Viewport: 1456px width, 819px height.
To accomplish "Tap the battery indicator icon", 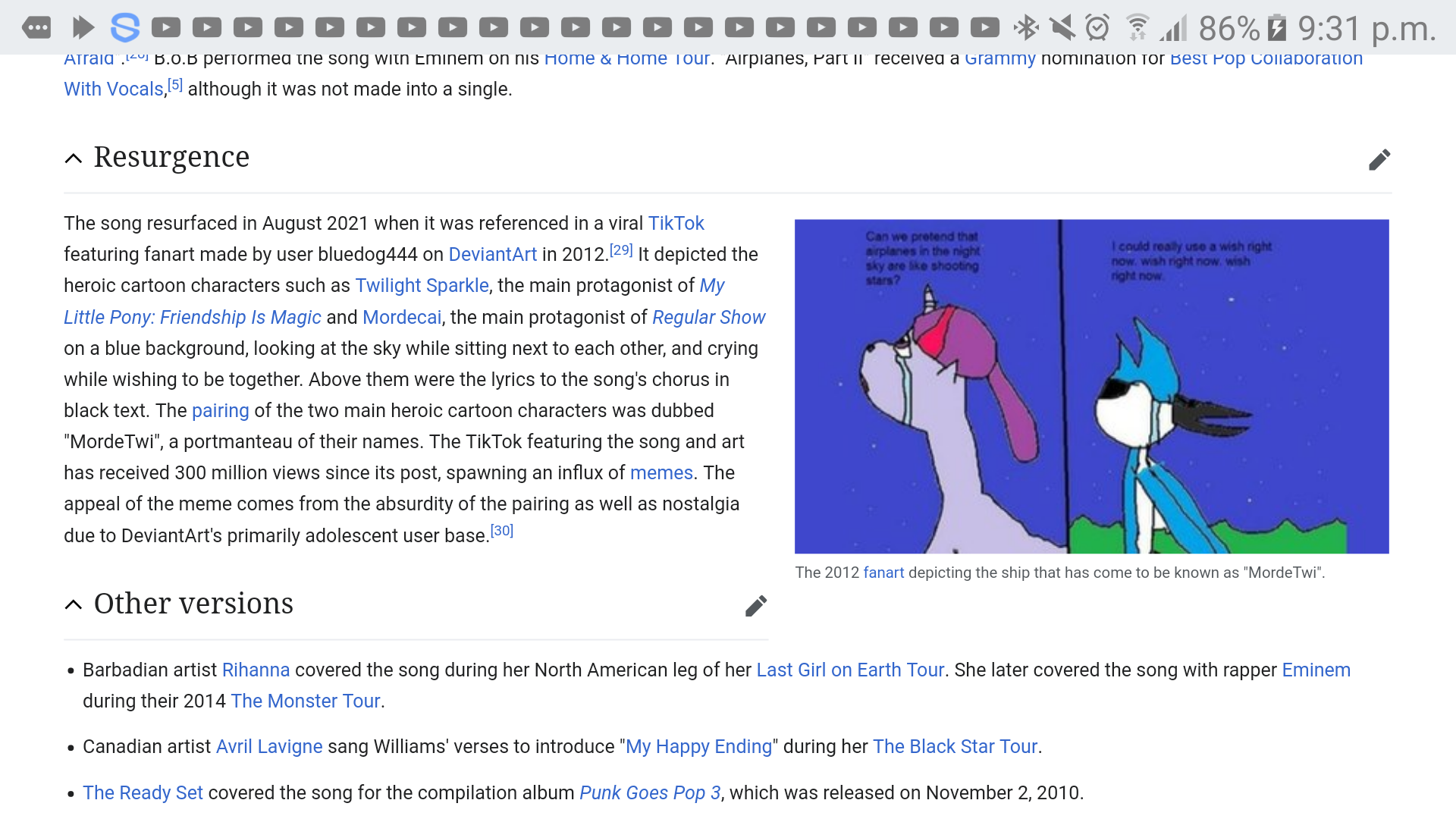I will point(1277,28).
